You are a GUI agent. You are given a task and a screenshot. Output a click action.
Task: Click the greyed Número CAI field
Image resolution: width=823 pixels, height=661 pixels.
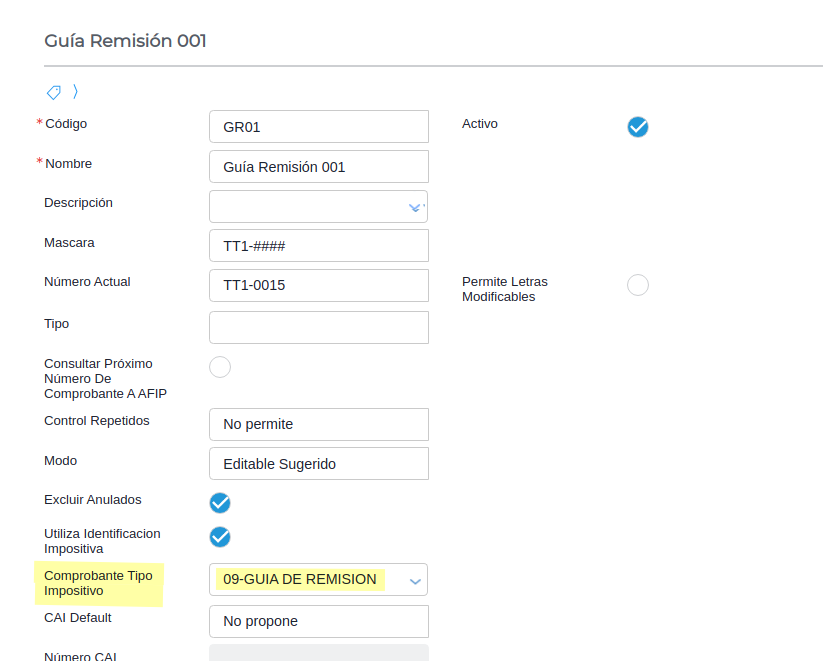[318, 653]
